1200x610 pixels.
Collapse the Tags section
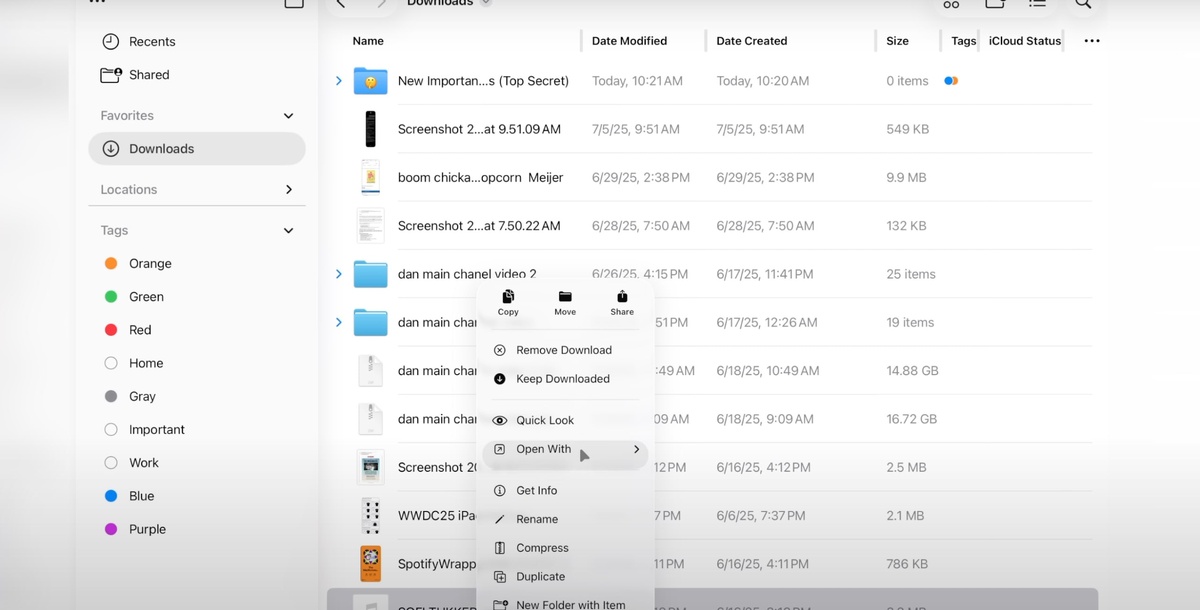(x=289, y=231)
